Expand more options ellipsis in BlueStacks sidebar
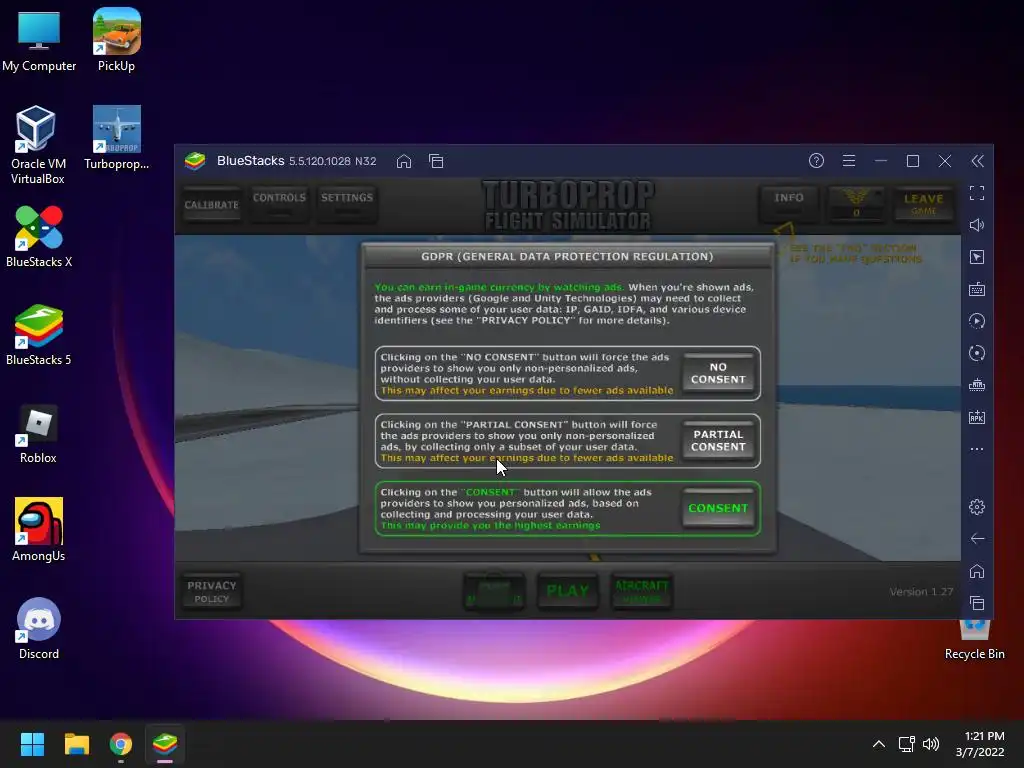 click(x=977, y=449)
